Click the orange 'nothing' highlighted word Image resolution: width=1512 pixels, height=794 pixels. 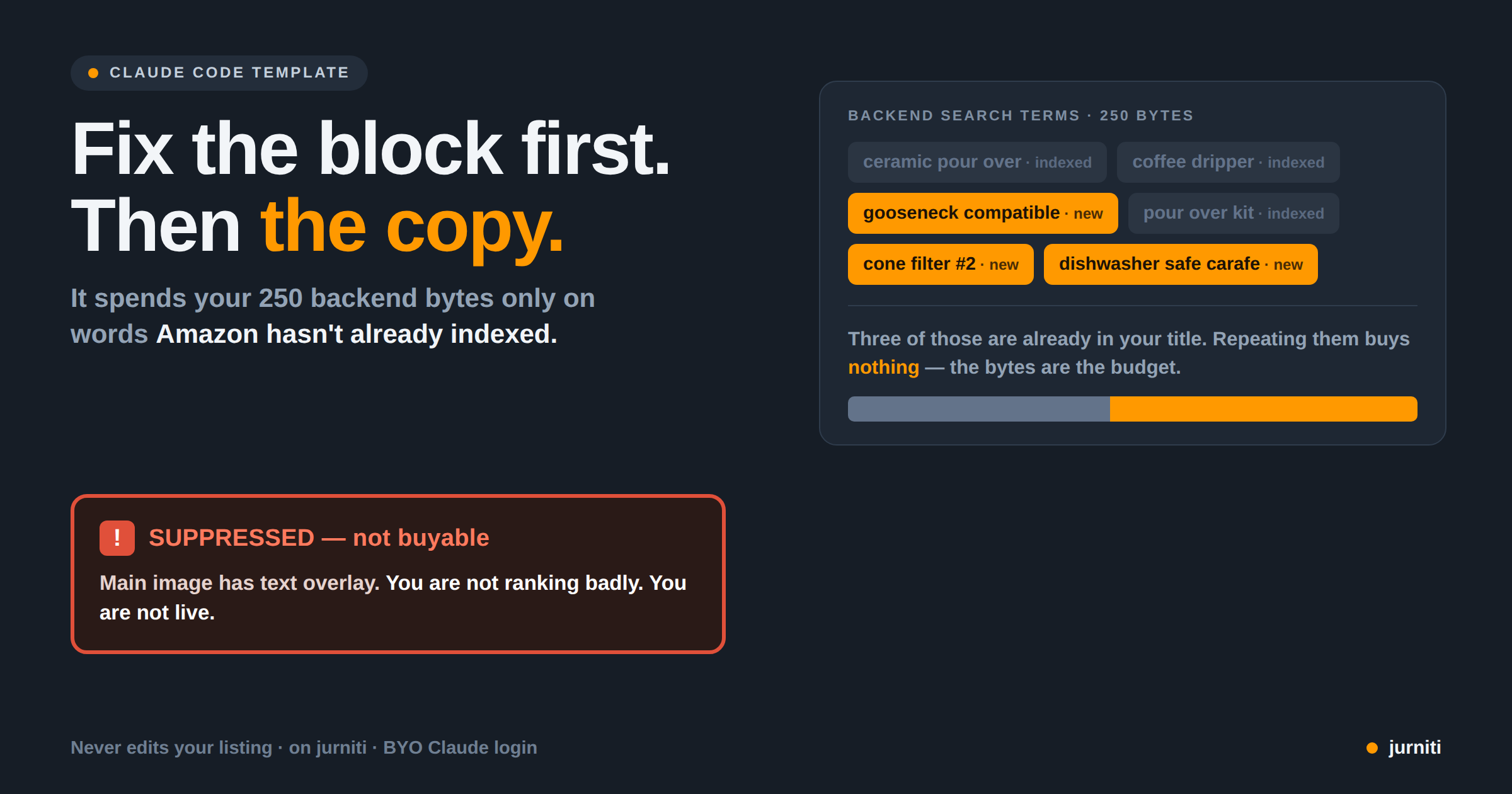click(x=883, y=367)
